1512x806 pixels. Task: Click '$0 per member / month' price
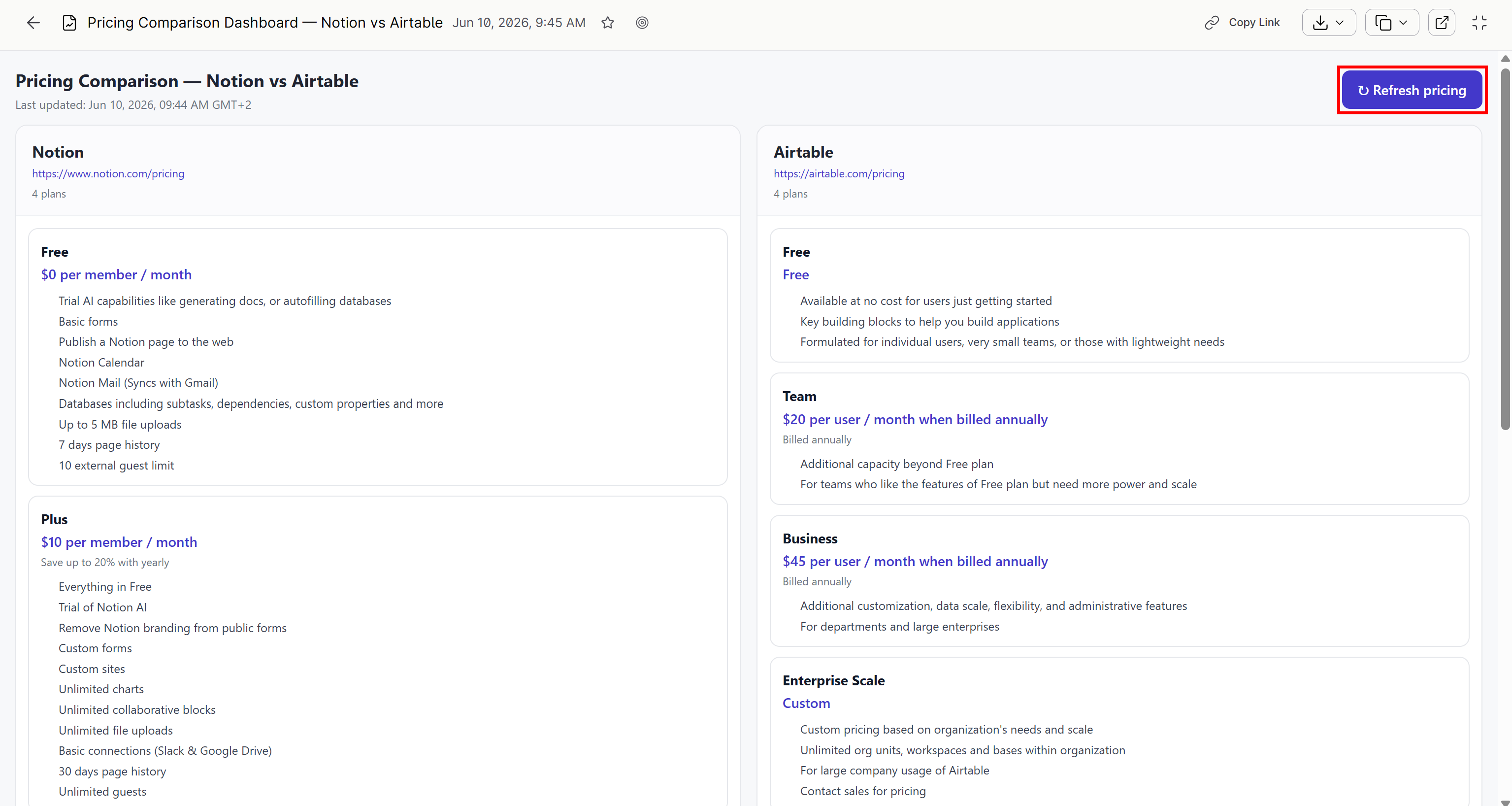tap(116, 275)
